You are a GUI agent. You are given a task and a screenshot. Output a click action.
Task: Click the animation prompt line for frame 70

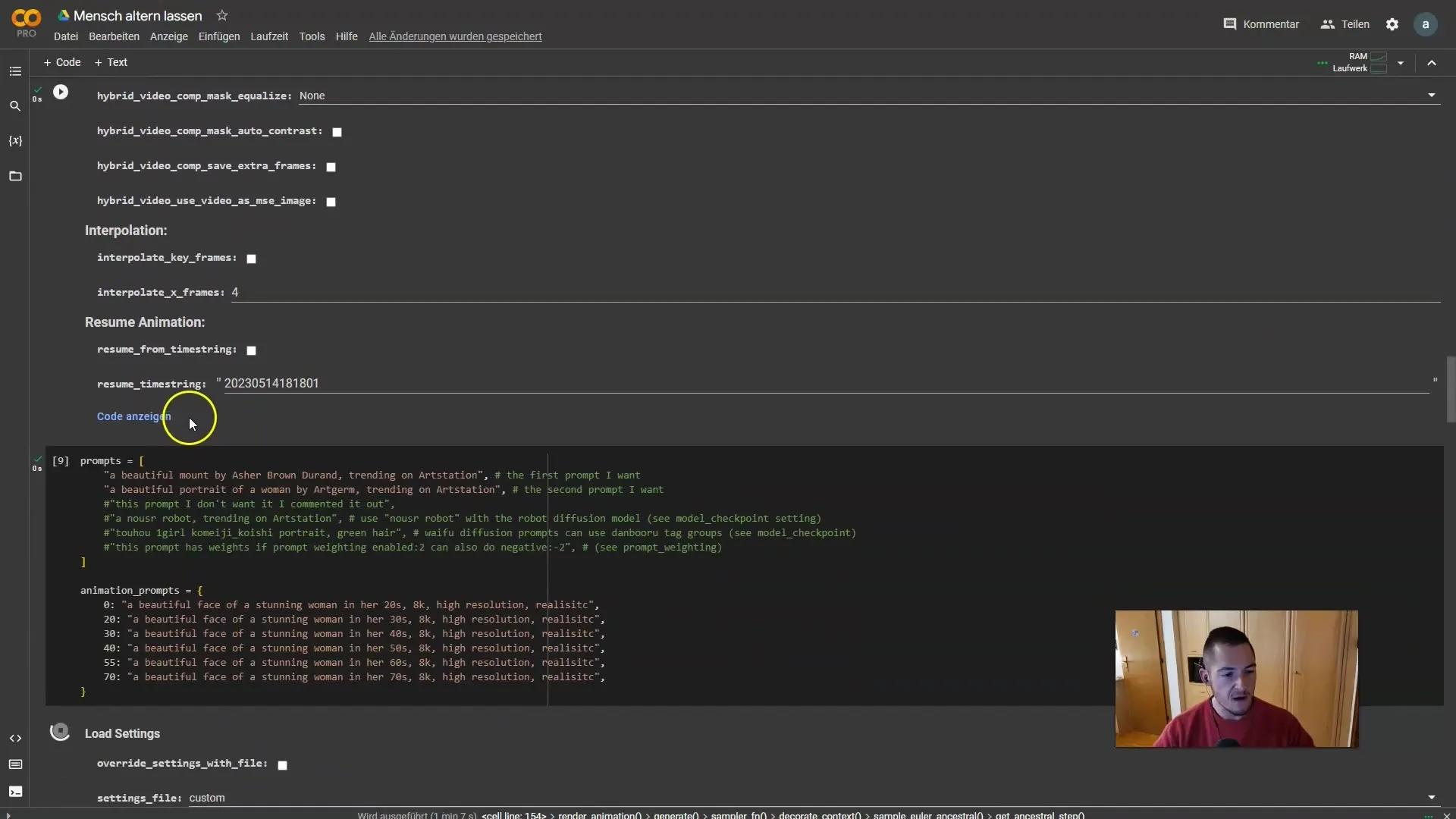354,677
